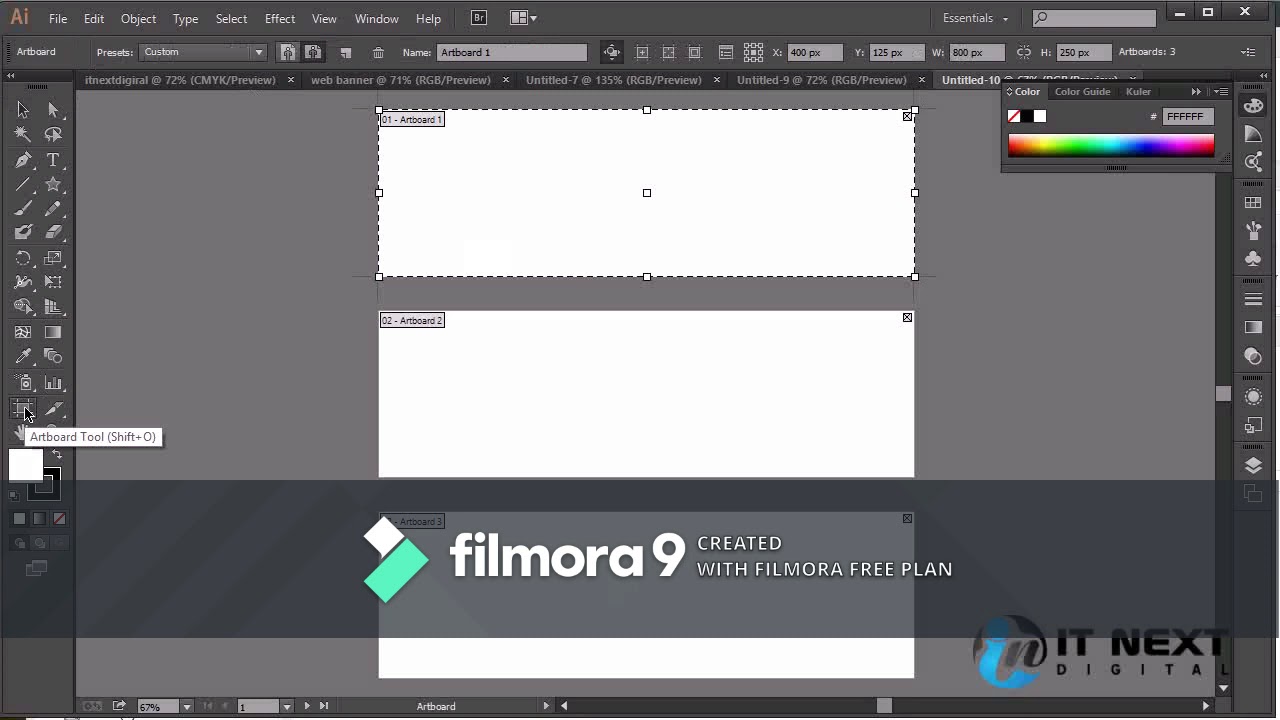The width and height of the screenshot is (1280, 720).
Task: Choose the Star shape tool
Action: point(53,184)
